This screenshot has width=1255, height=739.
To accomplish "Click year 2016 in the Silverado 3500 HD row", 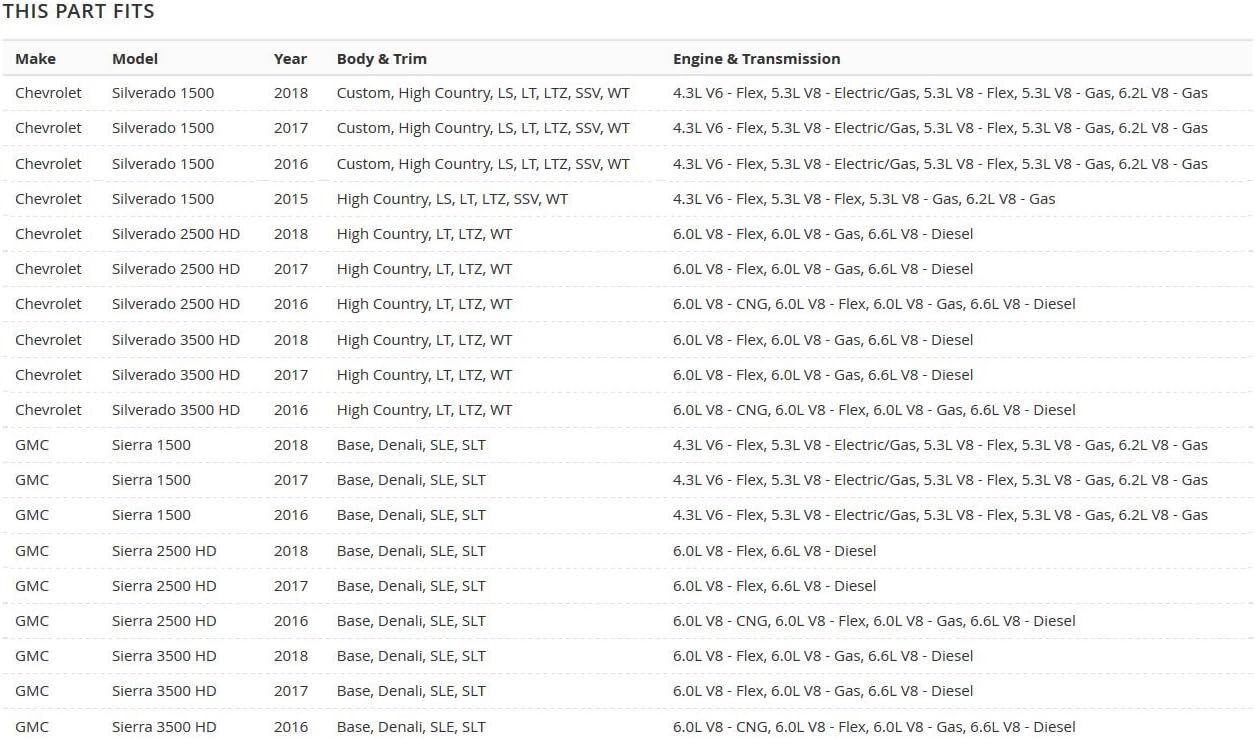I will 291,410.
